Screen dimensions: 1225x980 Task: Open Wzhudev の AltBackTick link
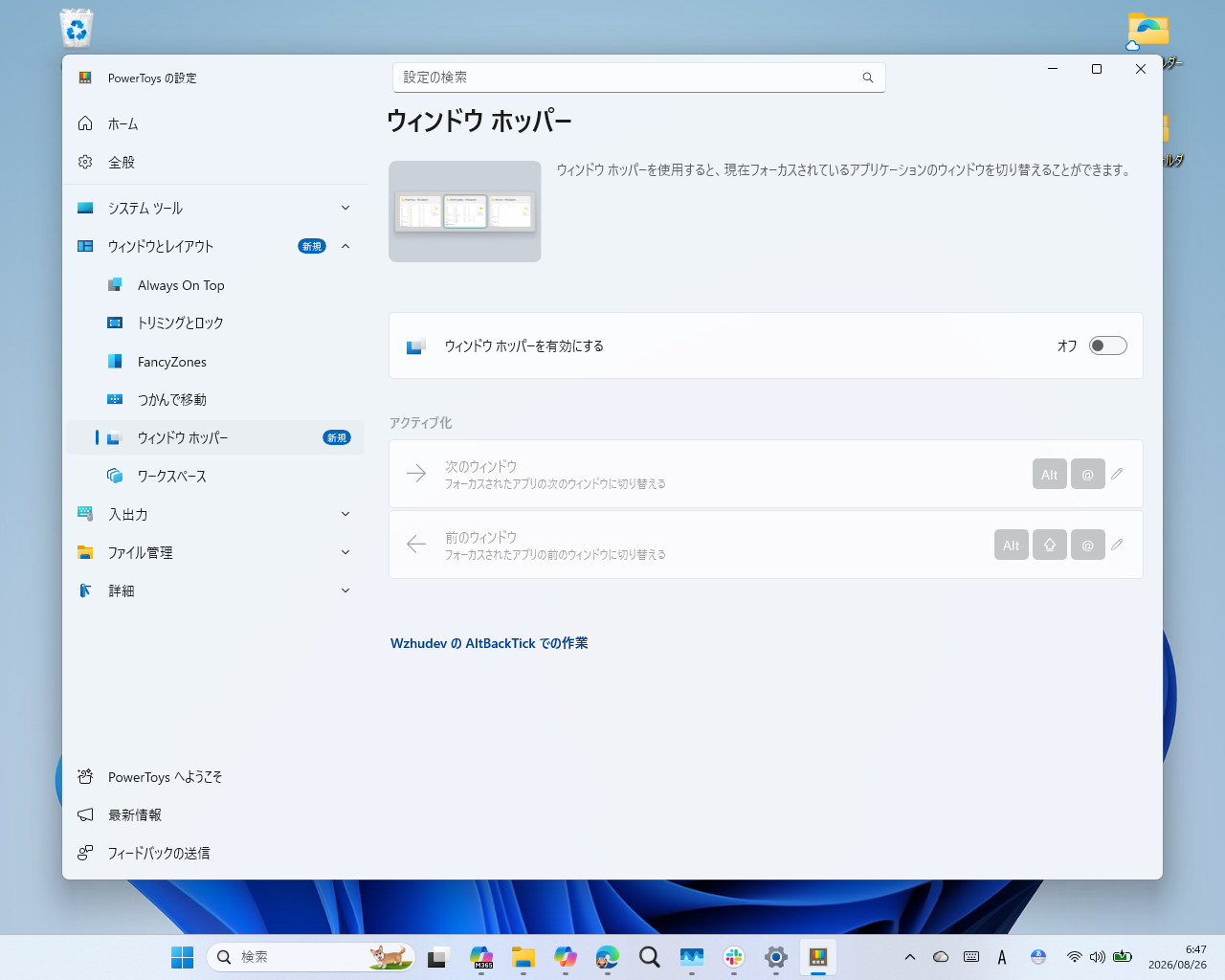(x=489, y=643)
